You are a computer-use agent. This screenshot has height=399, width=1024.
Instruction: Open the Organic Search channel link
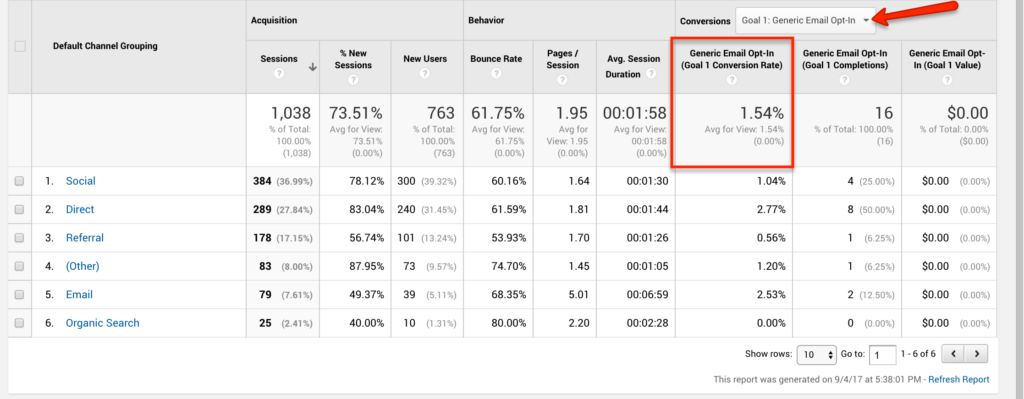click(103, 323)
